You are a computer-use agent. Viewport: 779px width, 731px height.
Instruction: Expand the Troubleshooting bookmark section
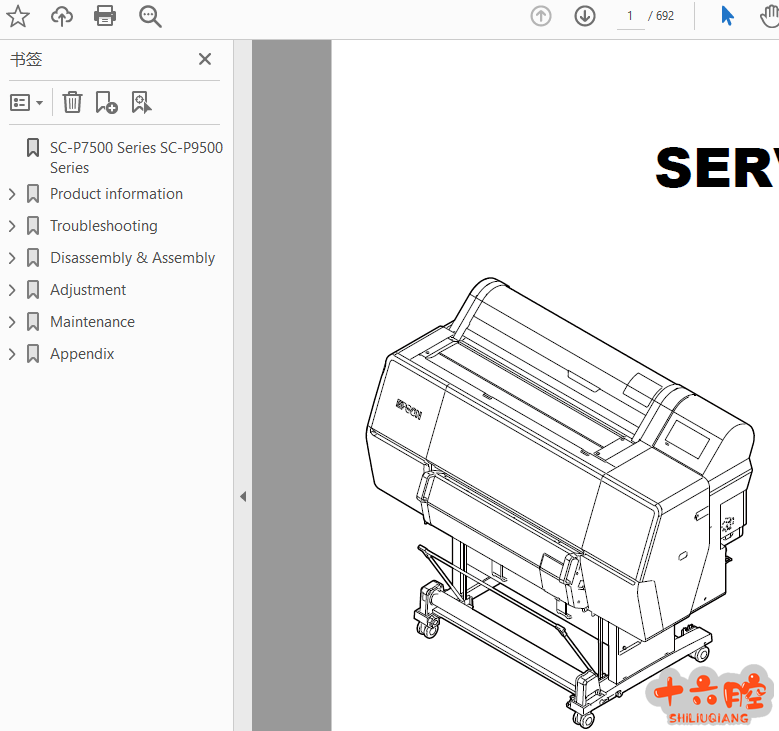point(12,226)
